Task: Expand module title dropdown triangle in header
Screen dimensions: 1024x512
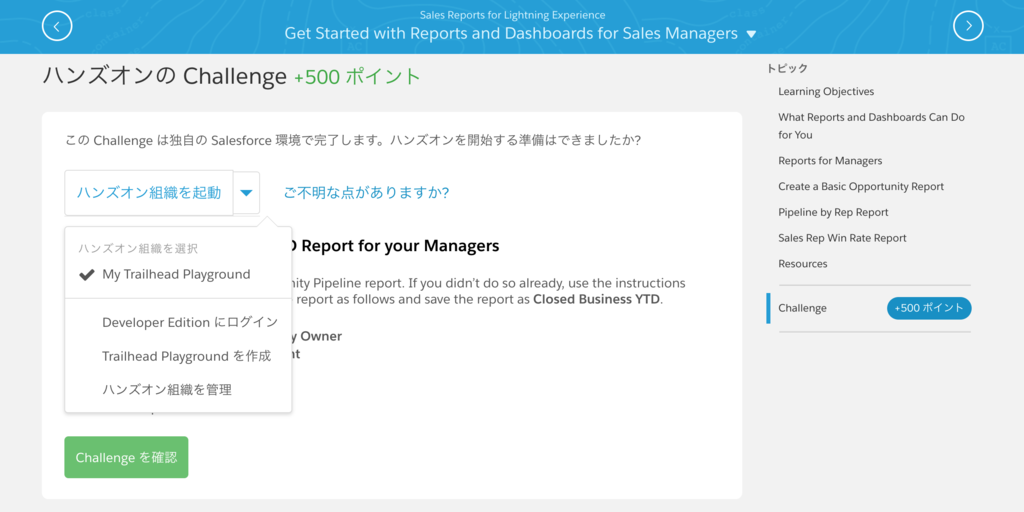Action: click(751, 34)
